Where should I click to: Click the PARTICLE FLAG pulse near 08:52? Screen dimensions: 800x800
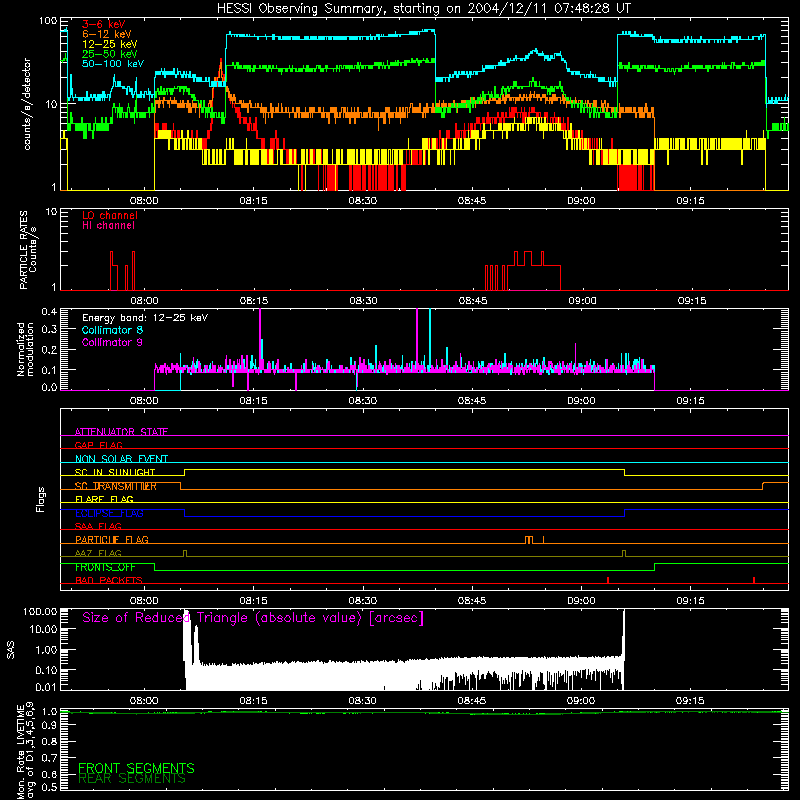[x=529, y=540]
